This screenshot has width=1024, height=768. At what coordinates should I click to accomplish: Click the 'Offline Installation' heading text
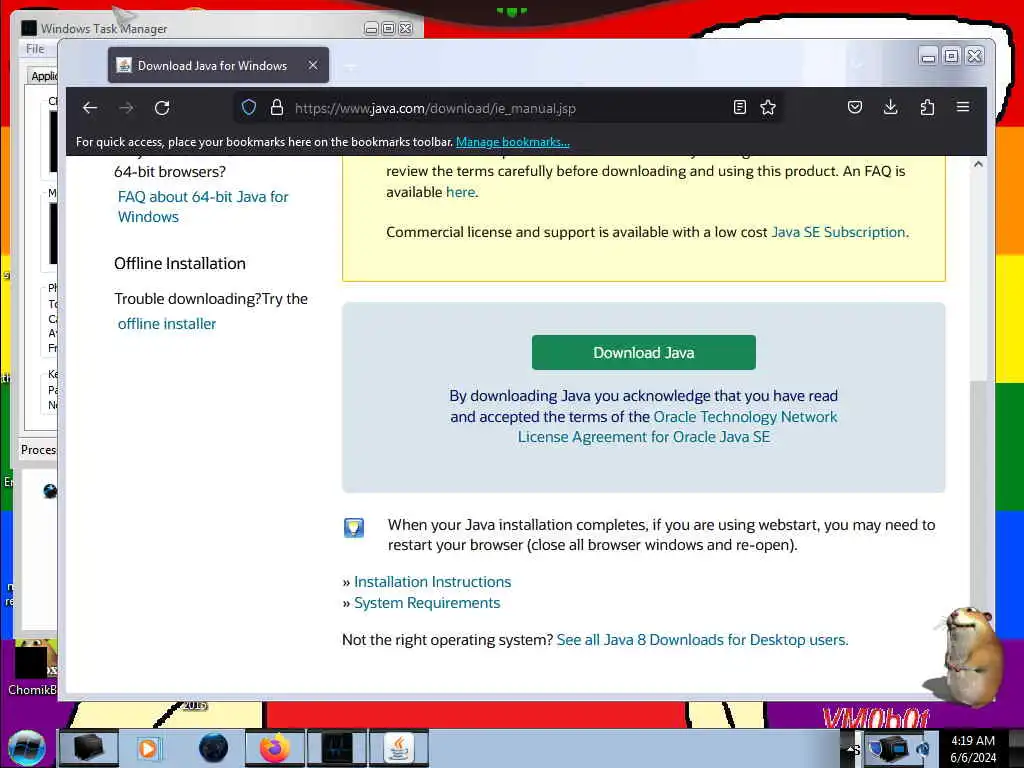click(180, 263)
